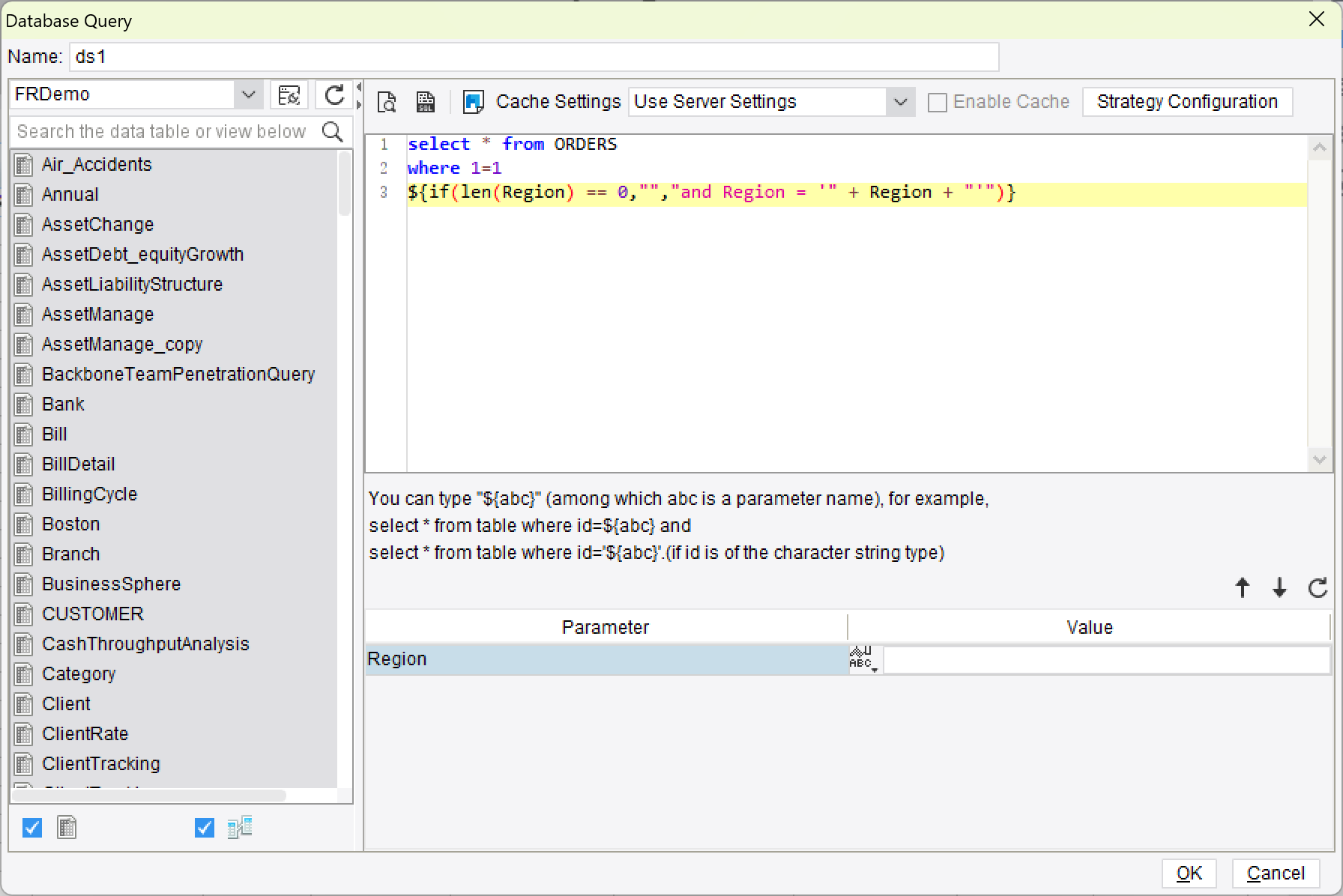
Task: Confirm the query with OK
Action: 1189,873
